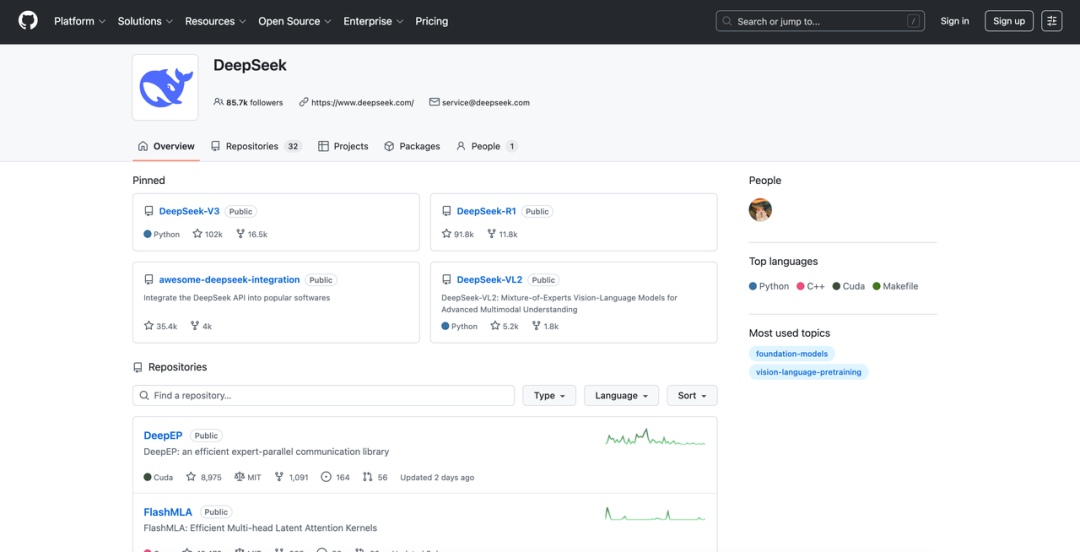
Task: Click the DeepSeek-R1 fork count icon
Action: (492, 234)
